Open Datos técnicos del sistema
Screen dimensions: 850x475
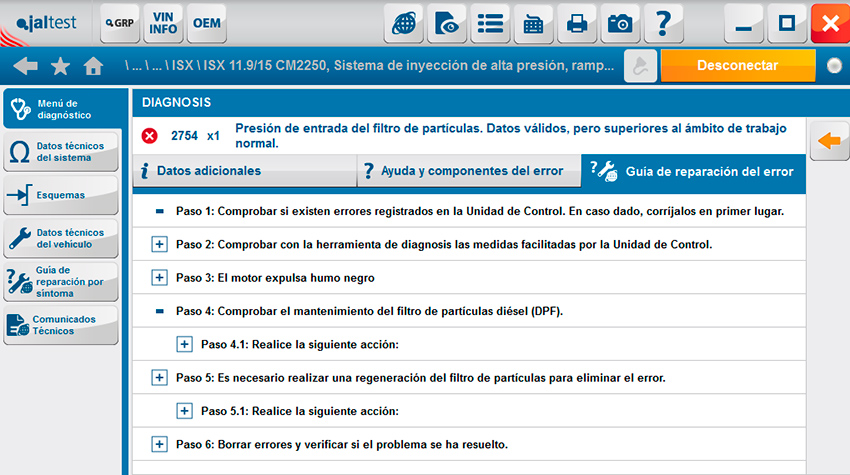[61, 152]
